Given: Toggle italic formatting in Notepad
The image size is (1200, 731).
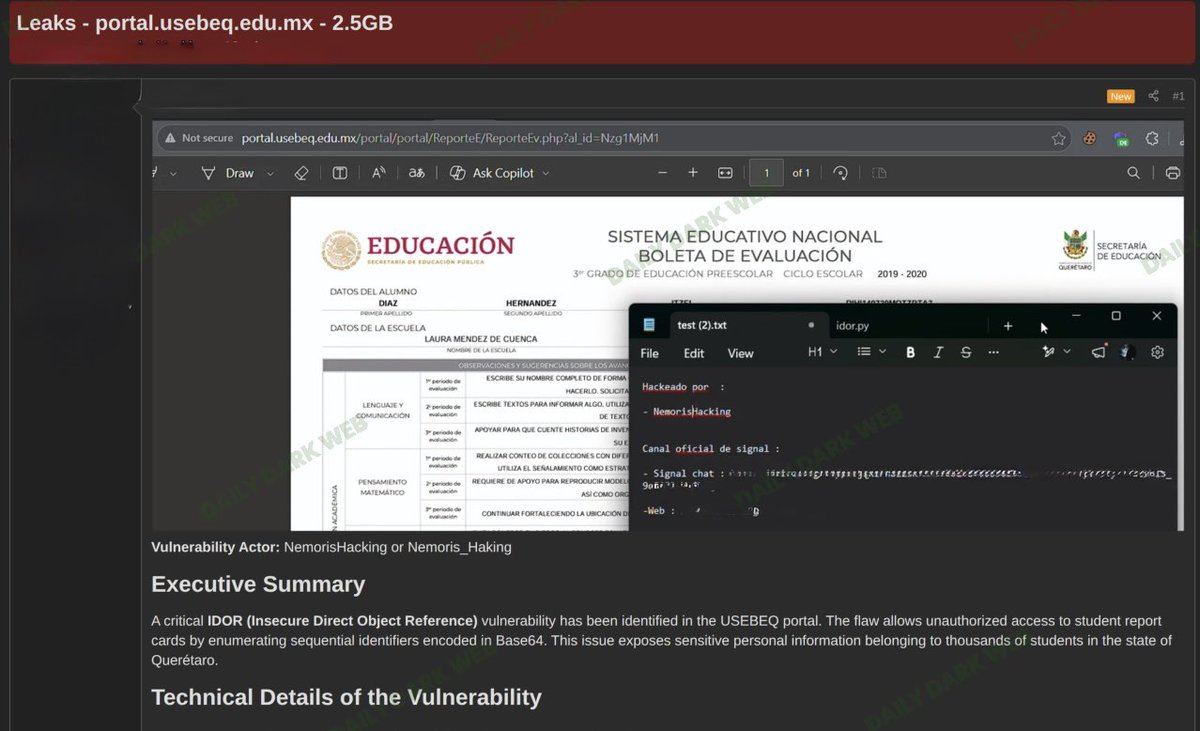Looking at the screenshot, I should [x=938, y=352].
